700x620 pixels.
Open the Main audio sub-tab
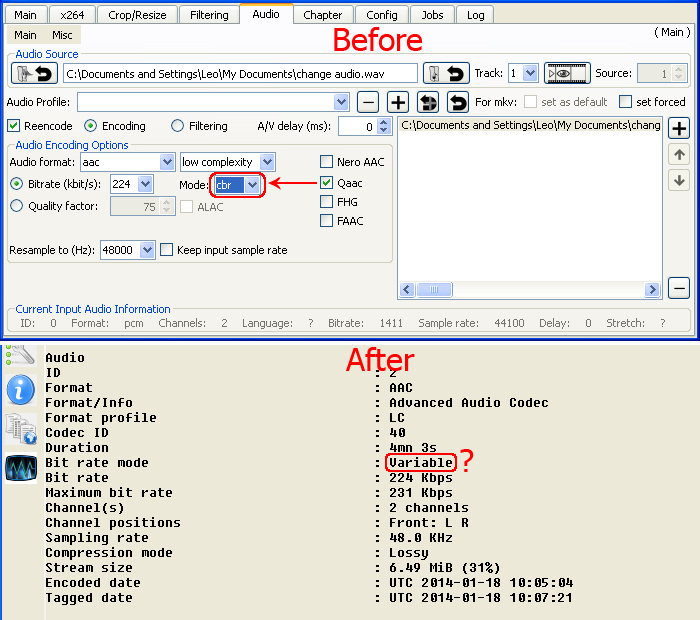[25, 35]
